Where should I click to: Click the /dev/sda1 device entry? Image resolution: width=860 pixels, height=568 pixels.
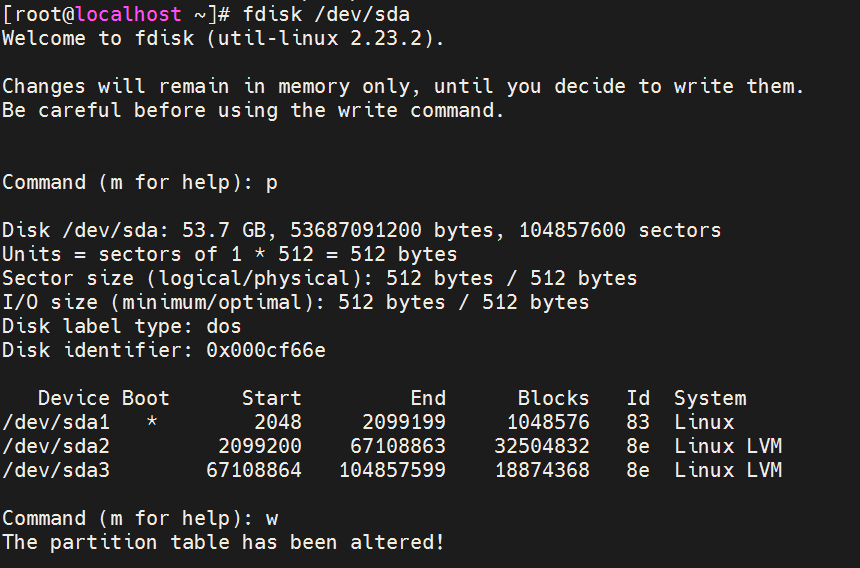pyautogui.click(x=54, y=422)
